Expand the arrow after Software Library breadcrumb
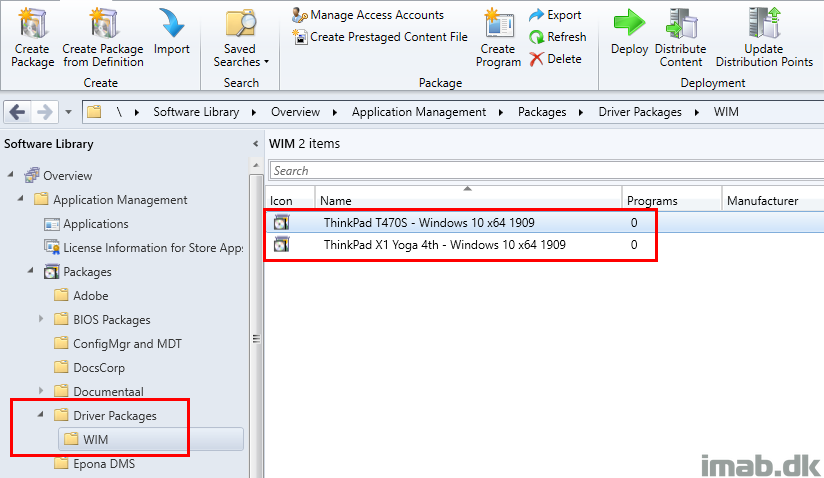 254,112
